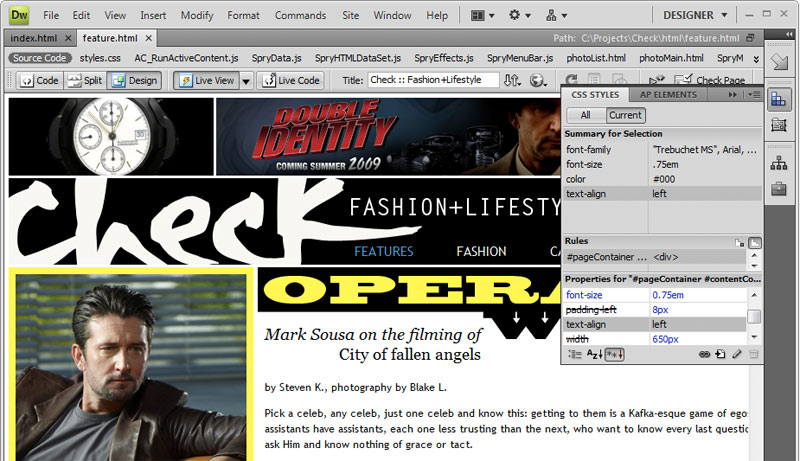Image resolution: width=800 pixels, height=461 pixels.
Task: Click the New CSS Rule icon
Action: [x=720, y=354]
